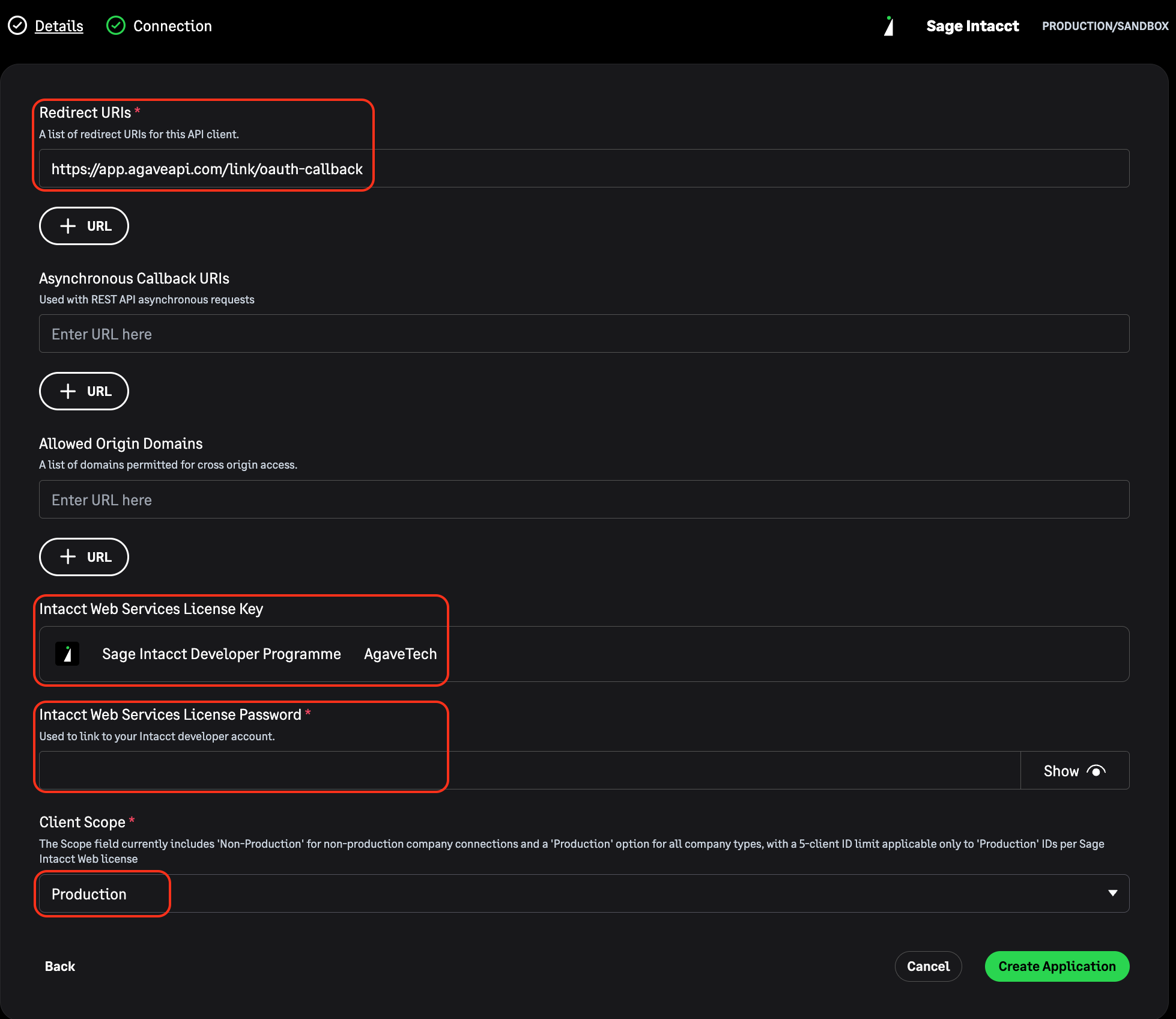Click the AgaveTech license key text
Viewport: 1176px width, 1019px height.
401,654
